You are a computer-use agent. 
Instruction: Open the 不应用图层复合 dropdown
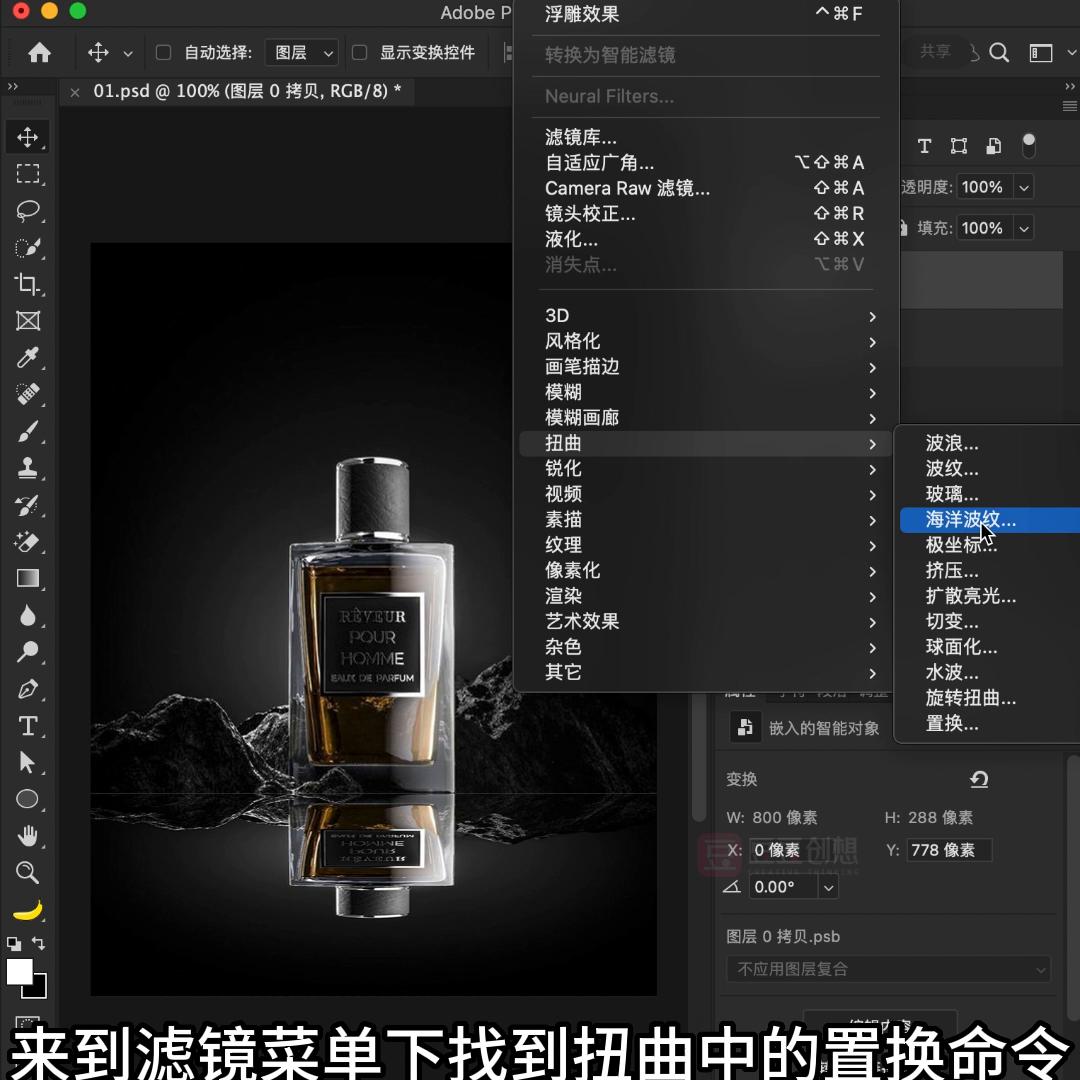coord(888,969)
